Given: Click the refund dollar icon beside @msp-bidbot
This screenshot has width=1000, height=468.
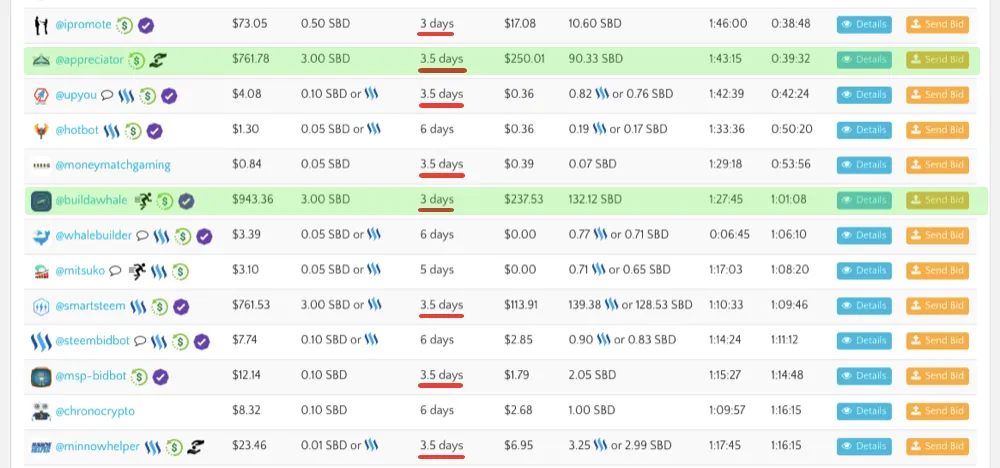Looking at the screenshot, I should 139,377.
